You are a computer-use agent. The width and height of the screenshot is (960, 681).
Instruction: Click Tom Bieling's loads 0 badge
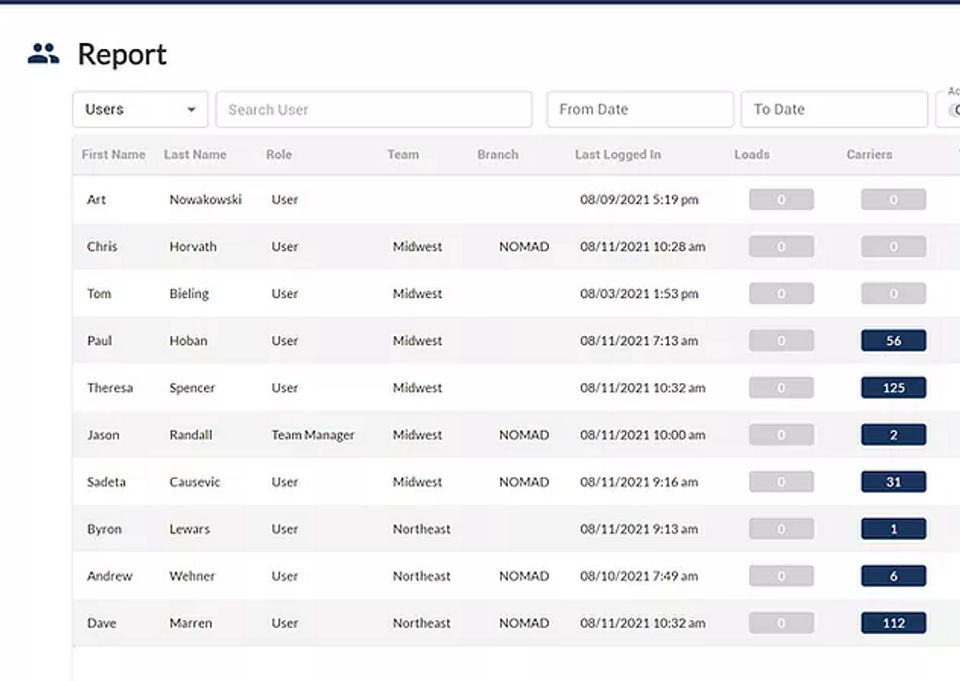click(781, 294)
